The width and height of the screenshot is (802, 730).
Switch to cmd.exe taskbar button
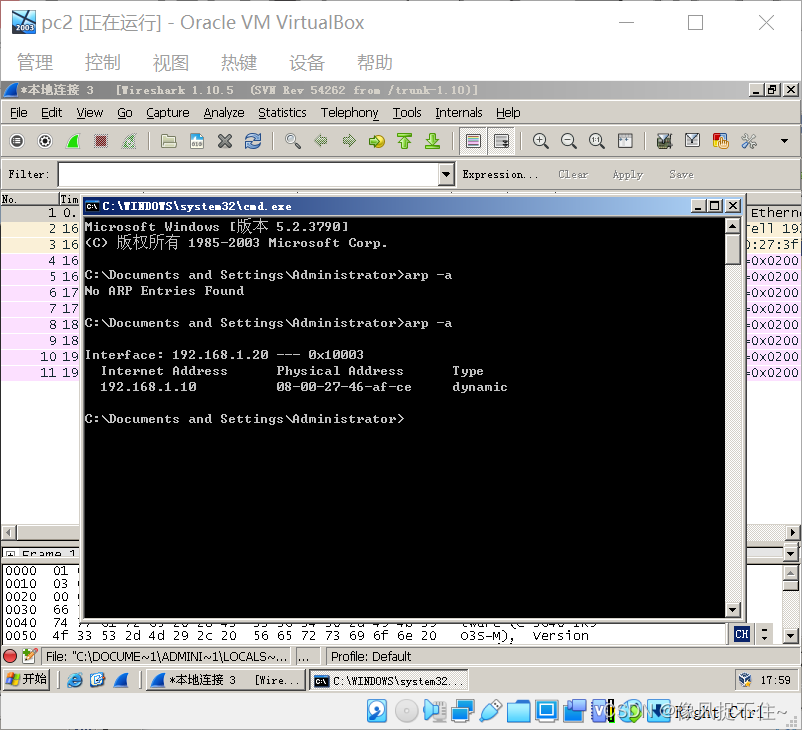tap(389, 681)
